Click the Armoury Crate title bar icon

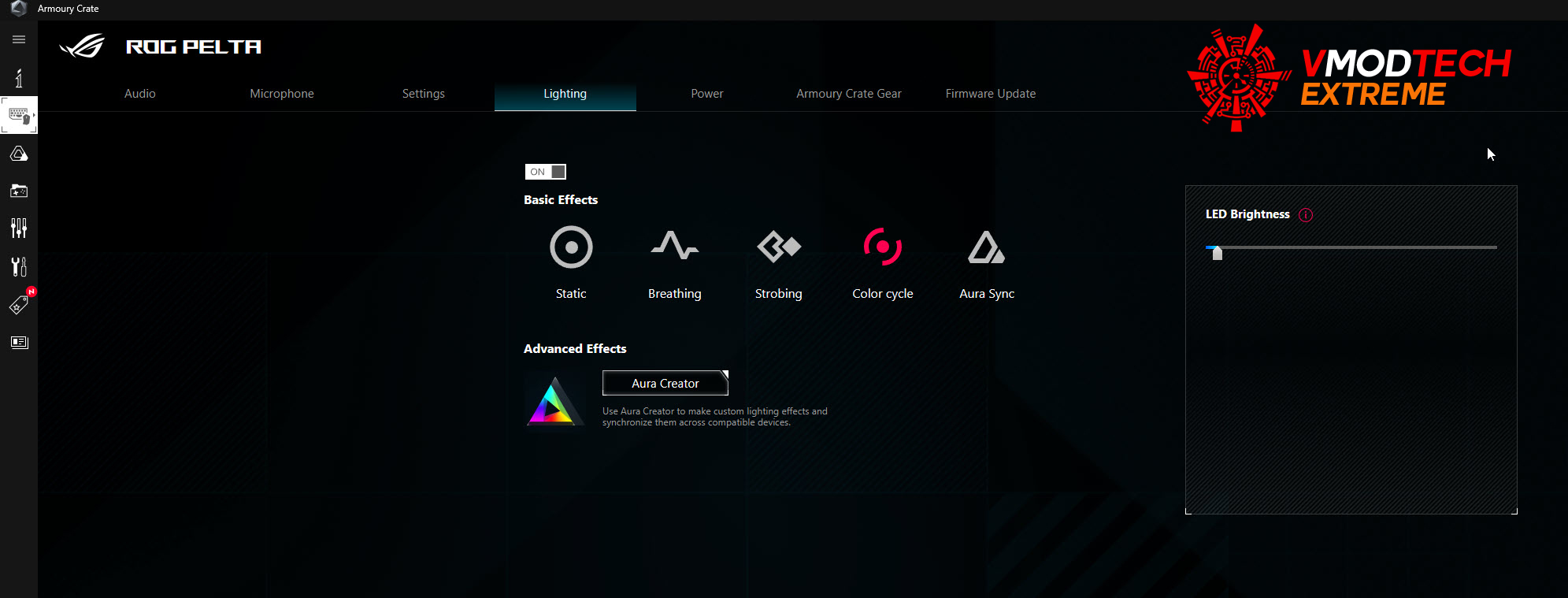[x=19, y=9]
